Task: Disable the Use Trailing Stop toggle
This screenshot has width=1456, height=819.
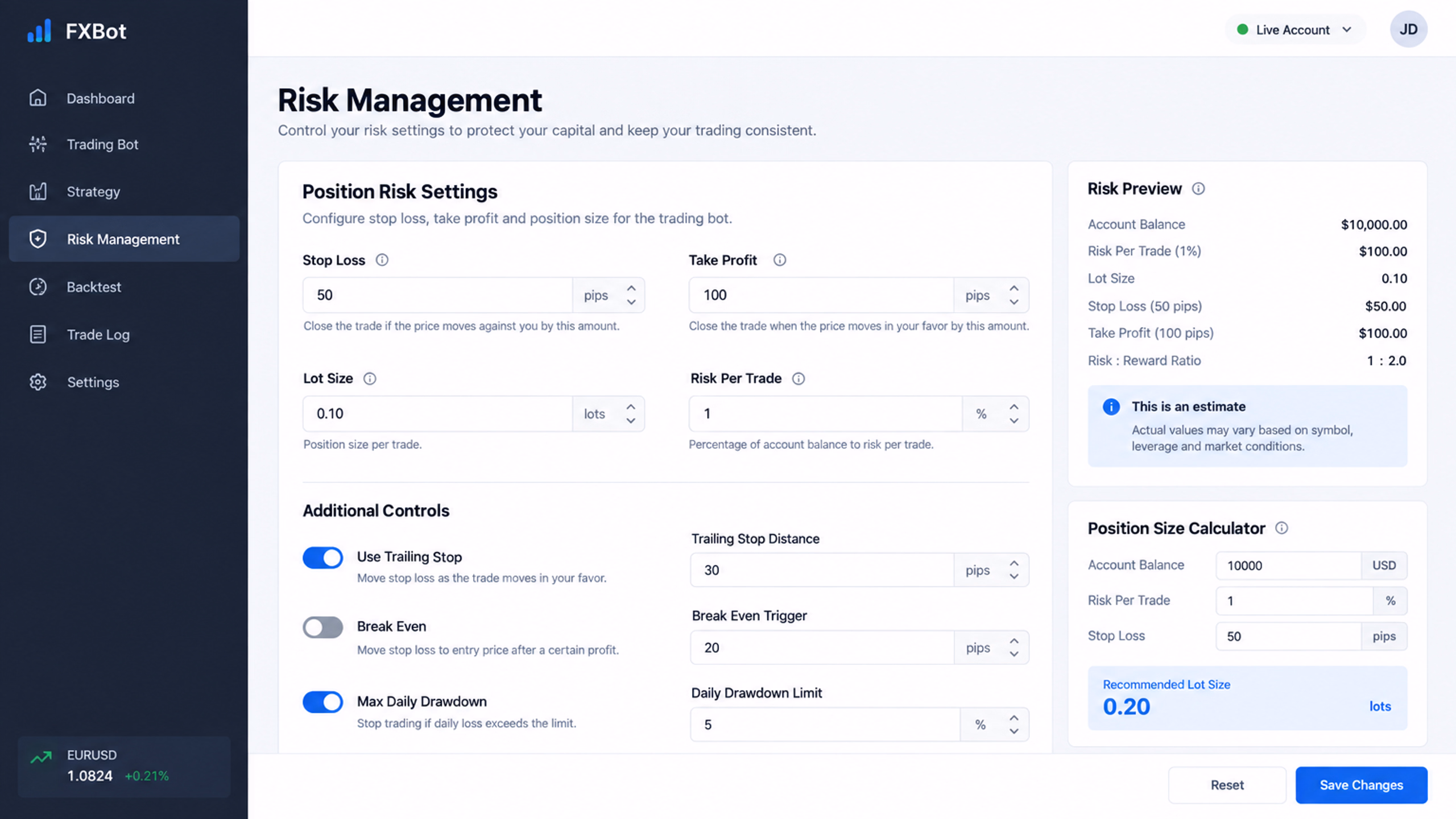Action: [322, 558]
